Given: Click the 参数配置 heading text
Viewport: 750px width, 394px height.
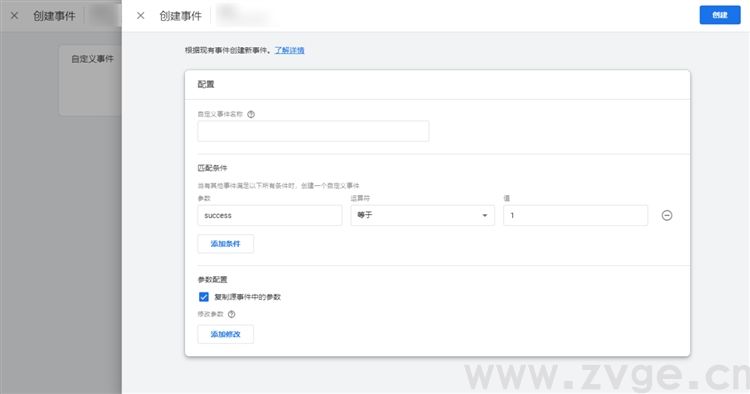Looking at the screenshot, I should click(212, 279).
